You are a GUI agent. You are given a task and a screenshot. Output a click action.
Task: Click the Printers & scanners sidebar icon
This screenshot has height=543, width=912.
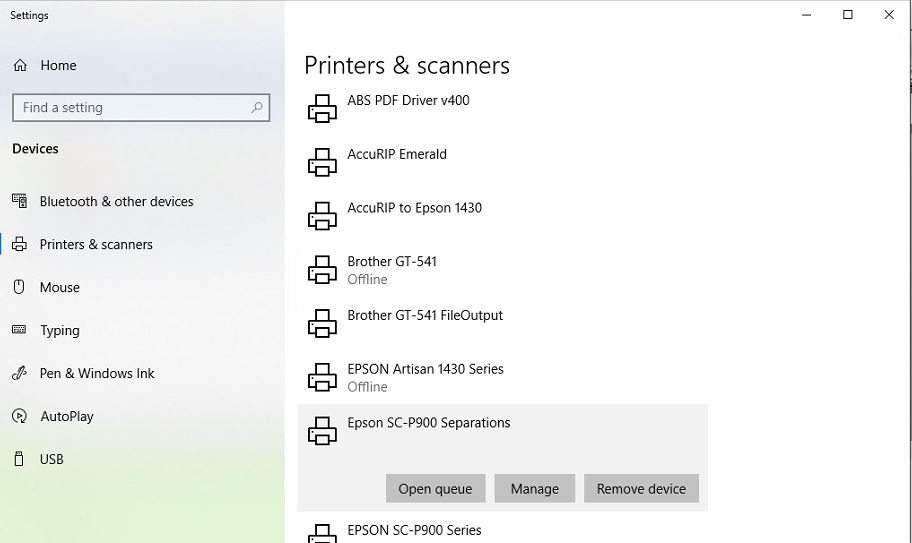point(19,244)
